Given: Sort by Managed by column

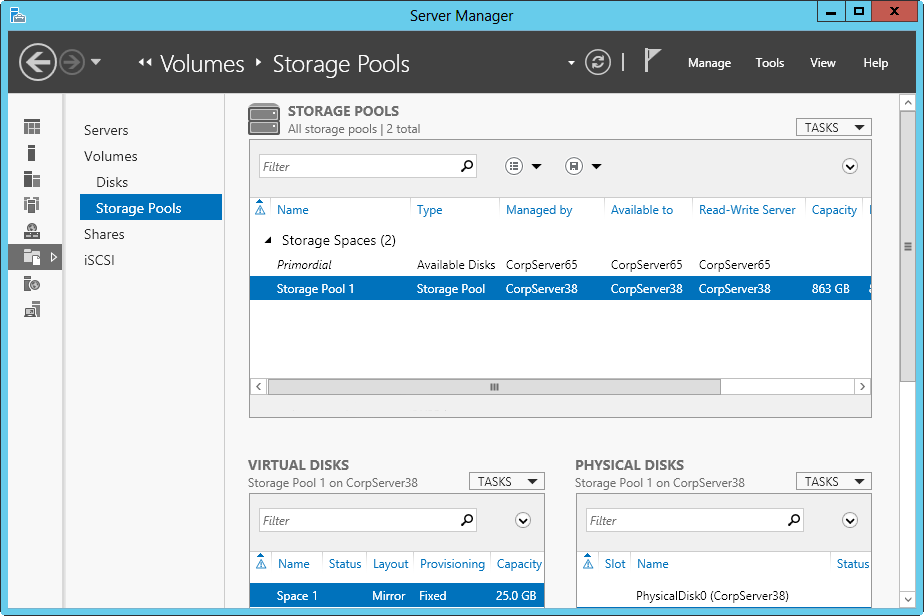Looking at the screenshot, I should 539,210.
